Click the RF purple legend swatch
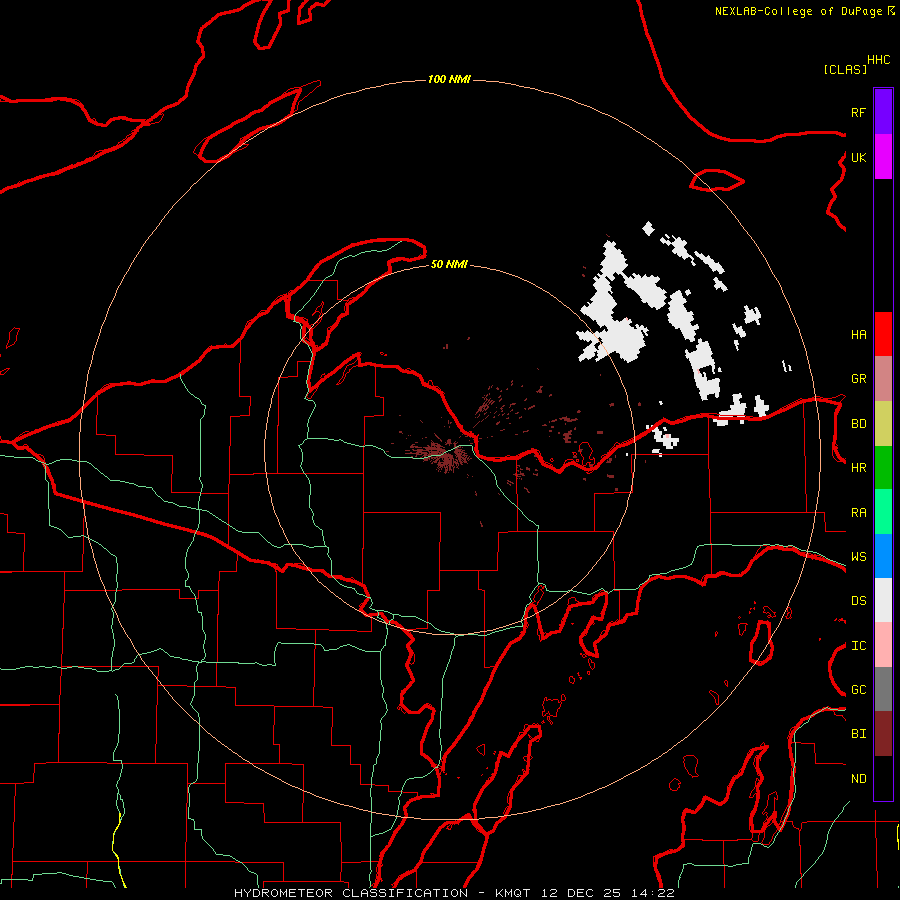 tap(883, 112)
